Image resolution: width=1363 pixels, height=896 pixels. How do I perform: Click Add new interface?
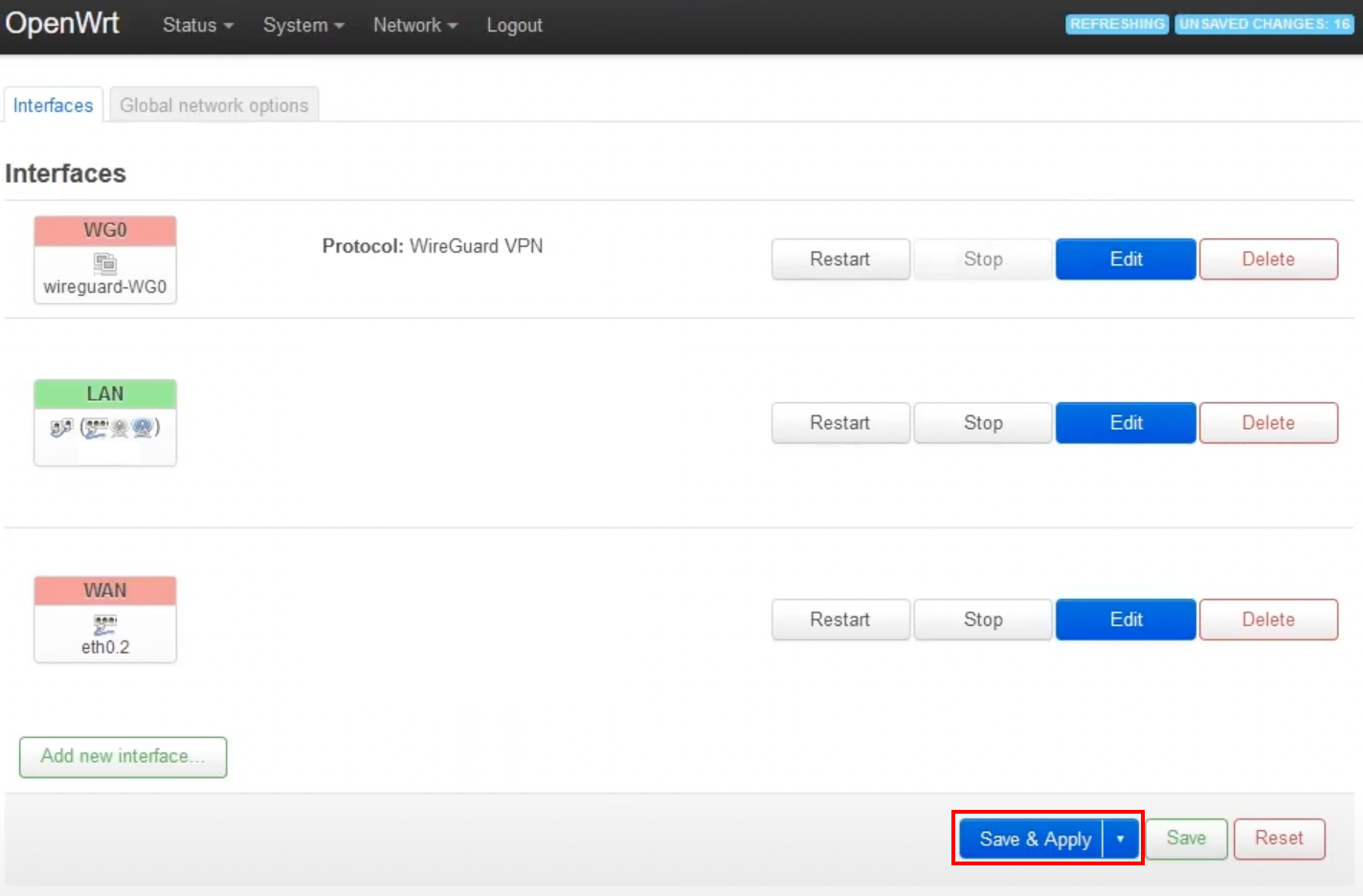123,756
